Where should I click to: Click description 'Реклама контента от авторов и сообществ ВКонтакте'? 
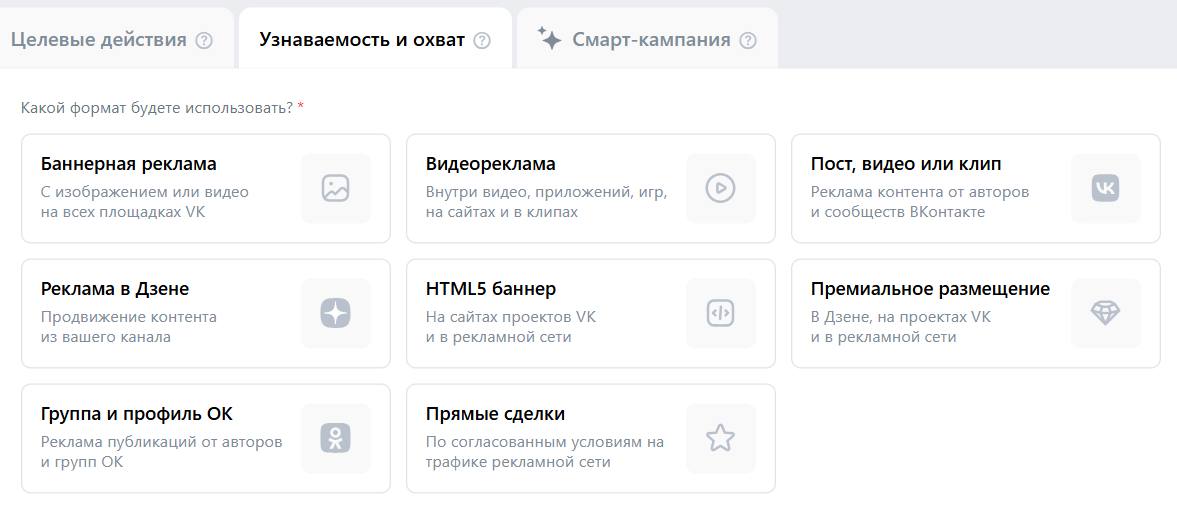(920, 202)
